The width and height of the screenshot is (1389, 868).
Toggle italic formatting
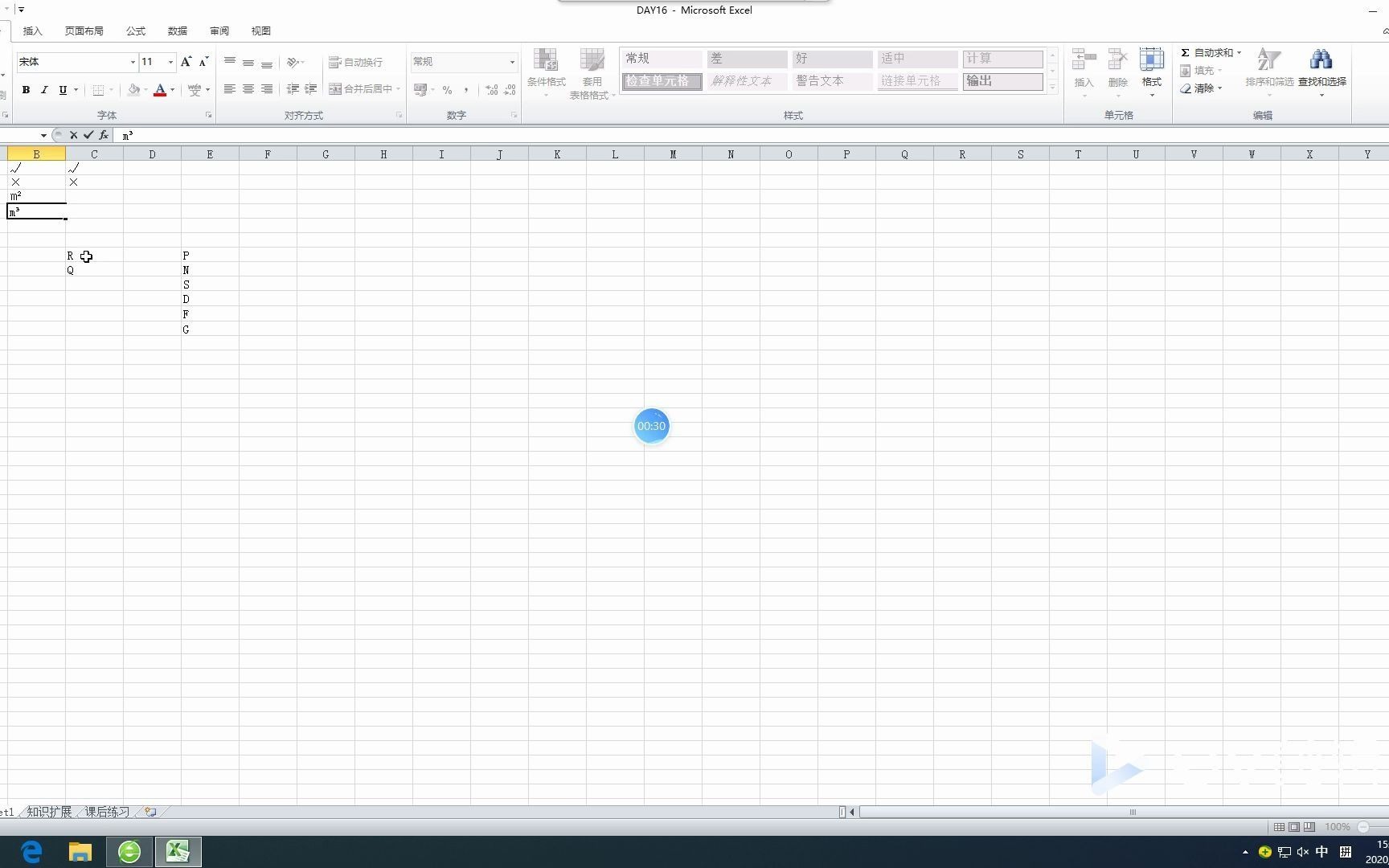pyautogui.click(x=44, y=90)
